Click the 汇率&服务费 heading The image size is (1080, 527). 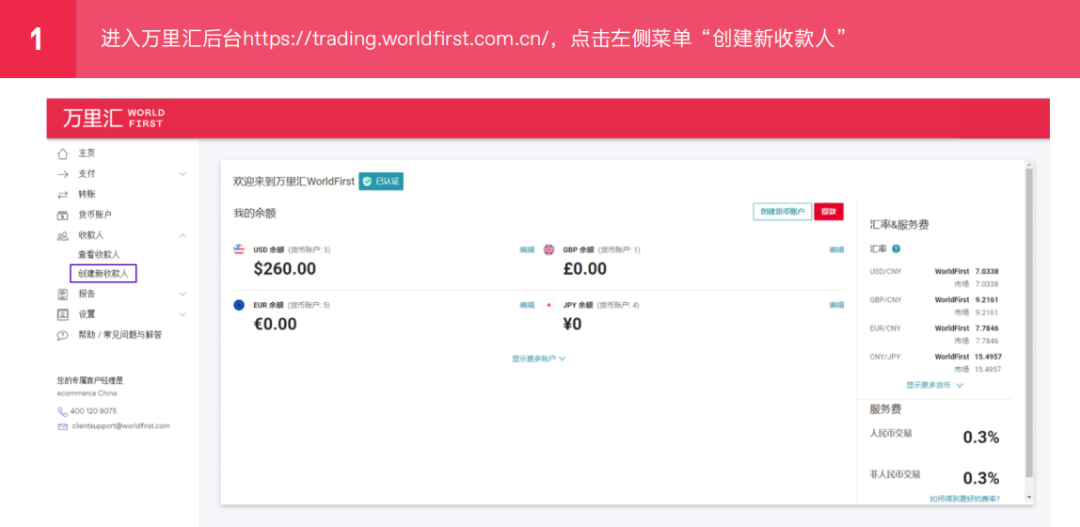click(x=900, y=225)
